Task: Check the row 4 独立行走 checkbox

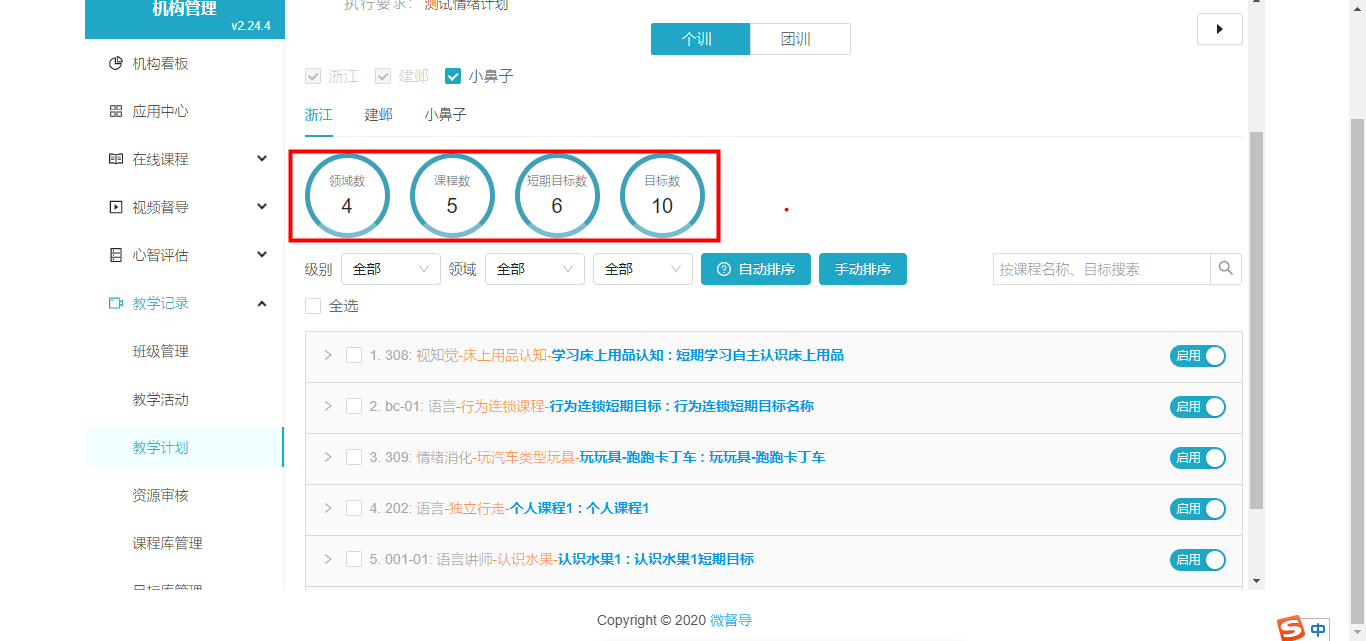Action: point(353,508)
